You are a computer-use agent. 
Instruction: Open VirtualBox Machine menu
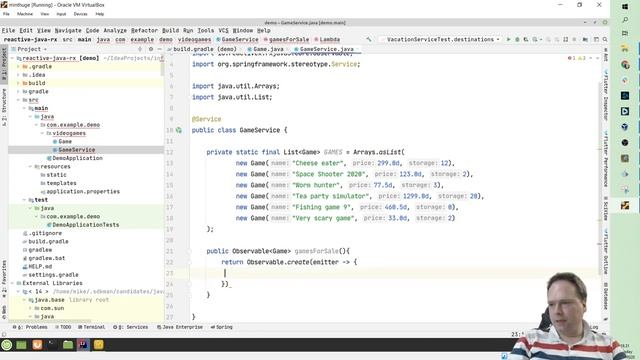coord(25,14)
